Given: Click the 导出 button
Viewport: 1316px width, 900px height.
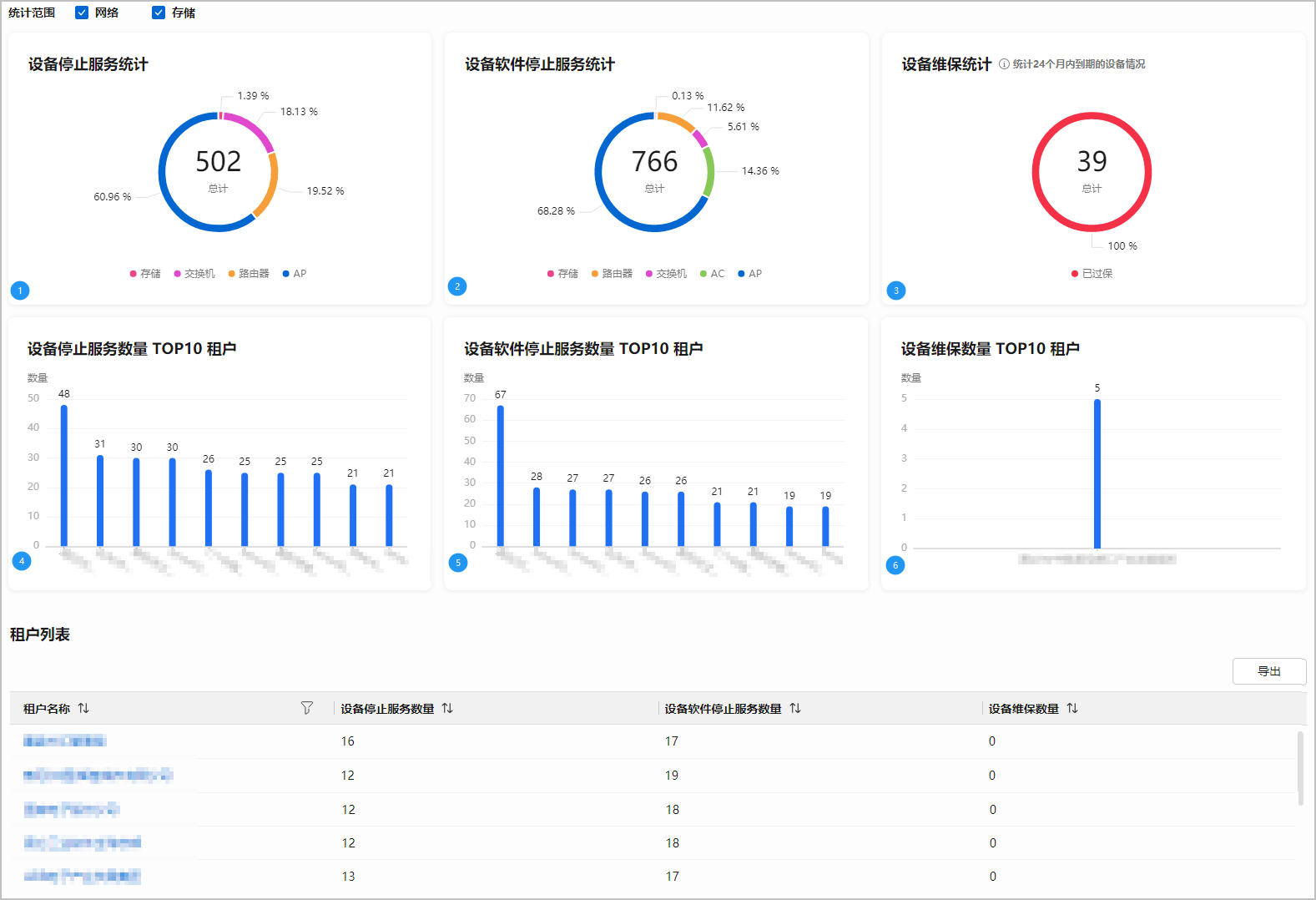Looking at the screenshot, I should coord(1269,671).
